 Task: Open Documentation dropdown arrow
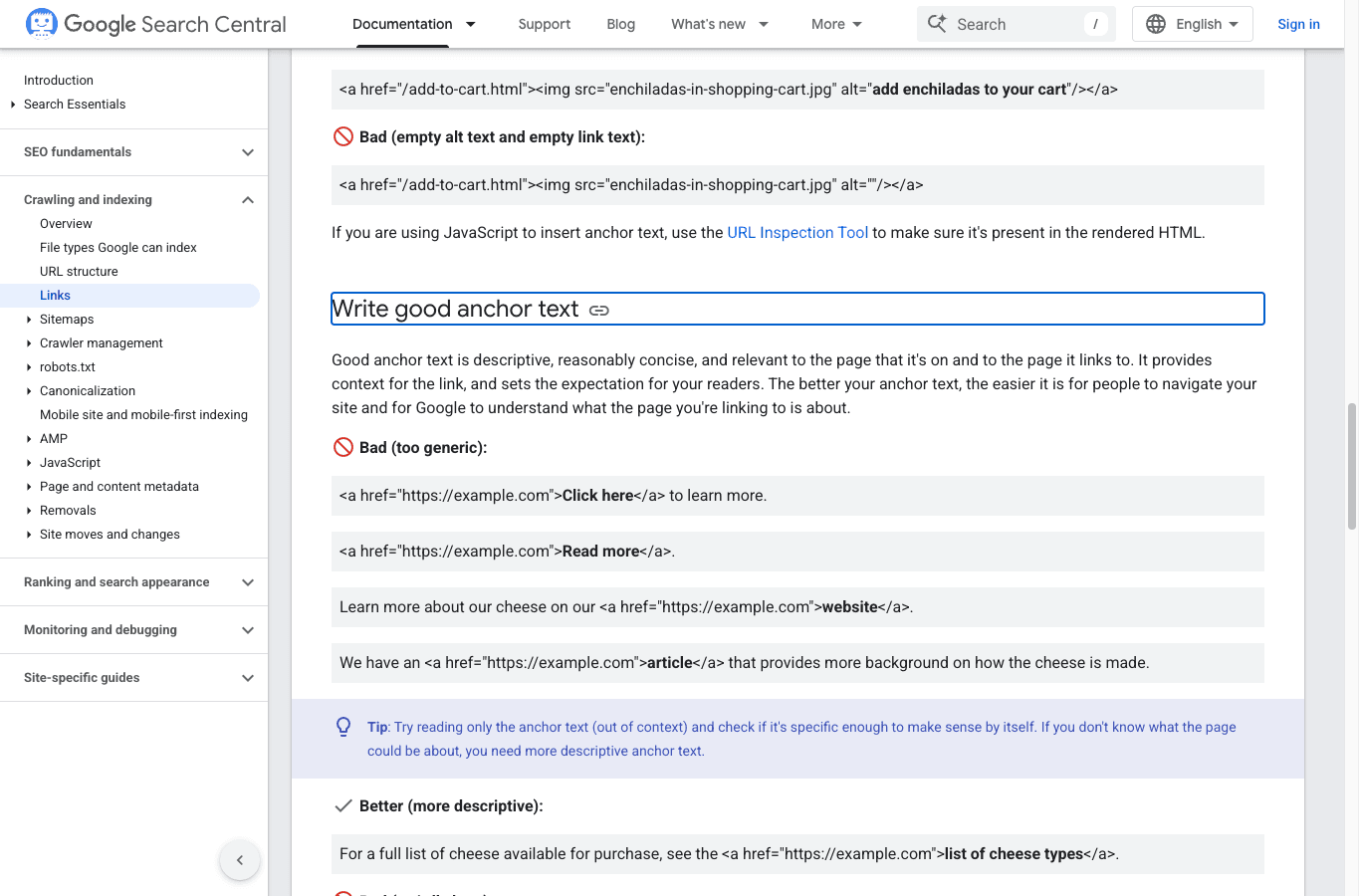point(471,24)
